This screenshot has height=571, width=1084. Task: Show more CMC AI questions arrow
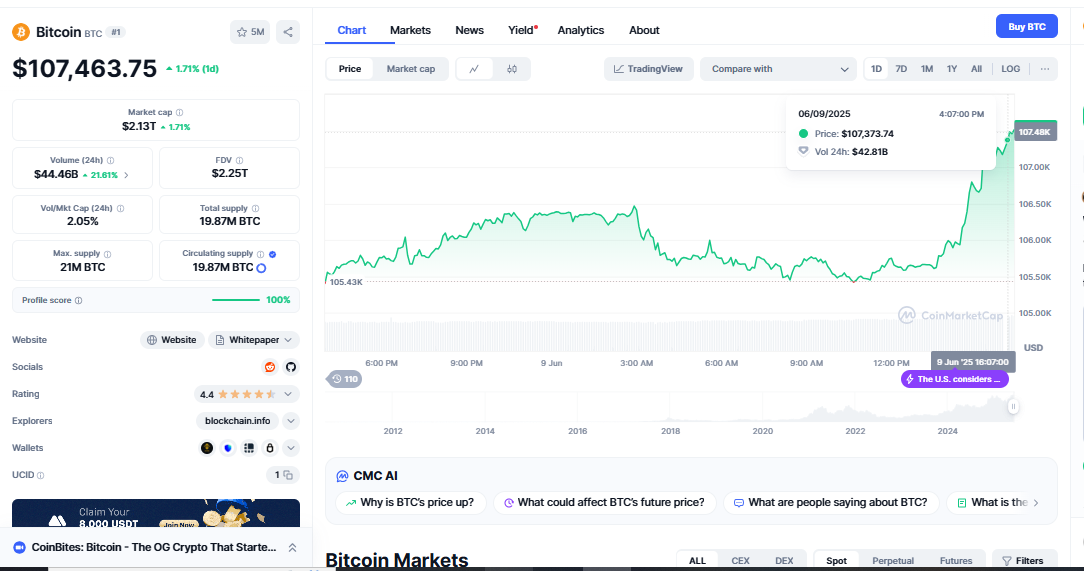pos(1036,503)
